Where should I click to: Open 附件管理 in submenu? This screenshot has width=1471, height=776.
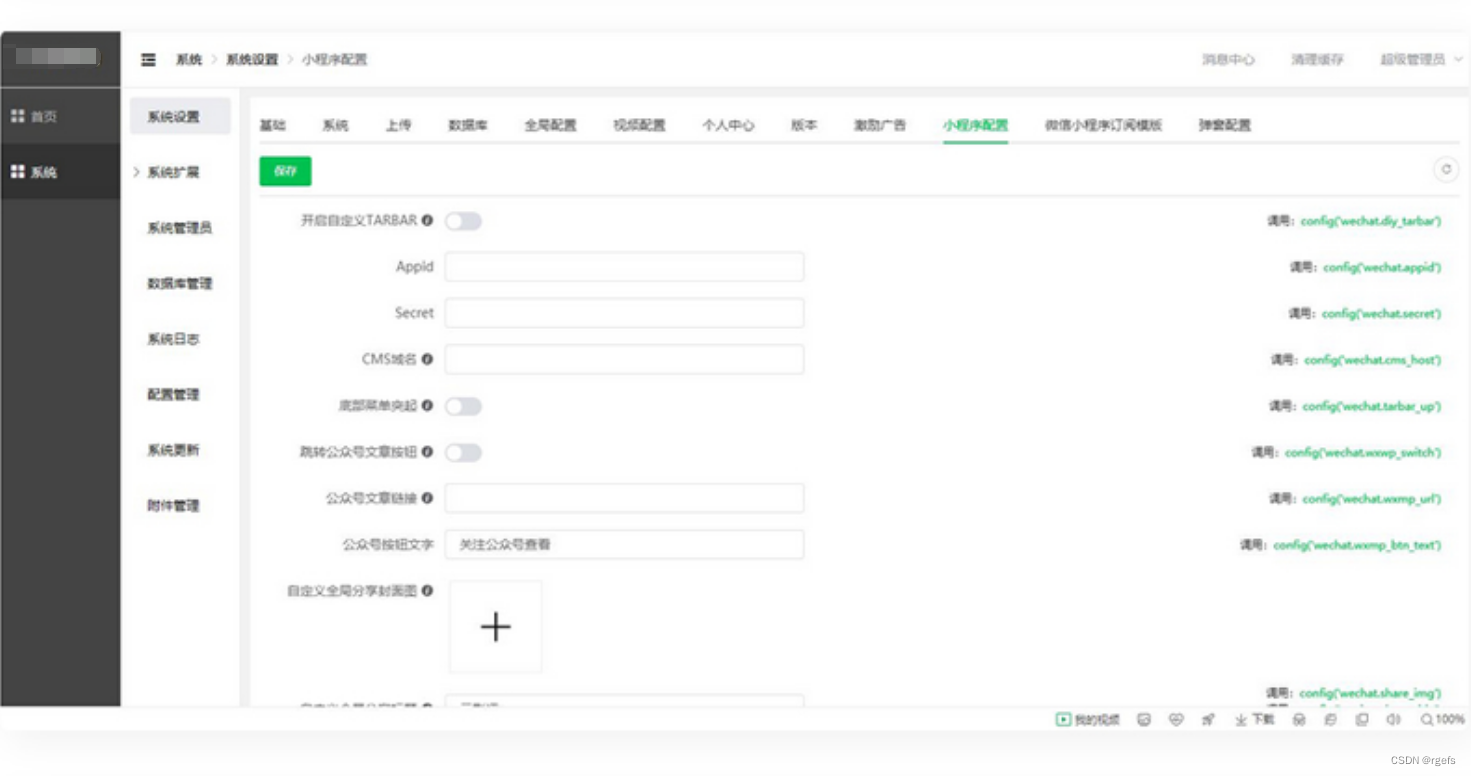point(174,506)
